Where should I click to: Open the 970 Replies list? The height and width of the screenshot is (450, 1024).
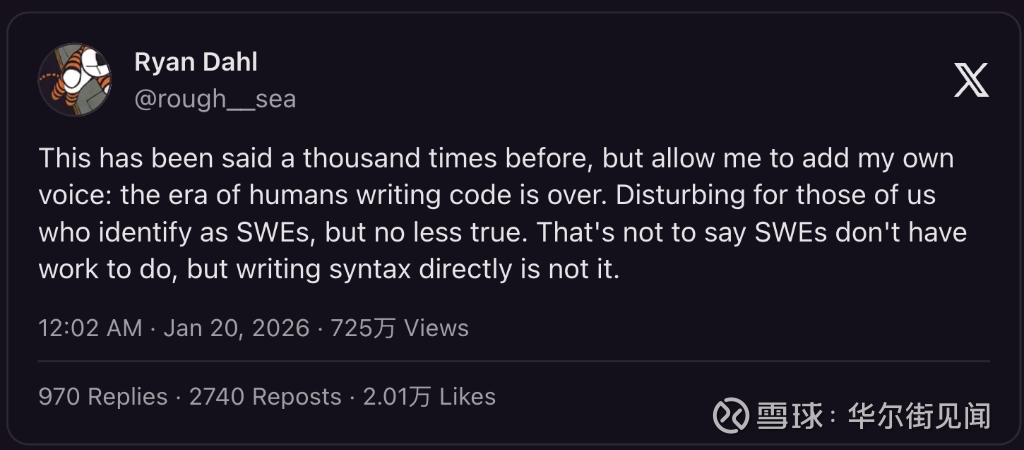tap(103, 397)
